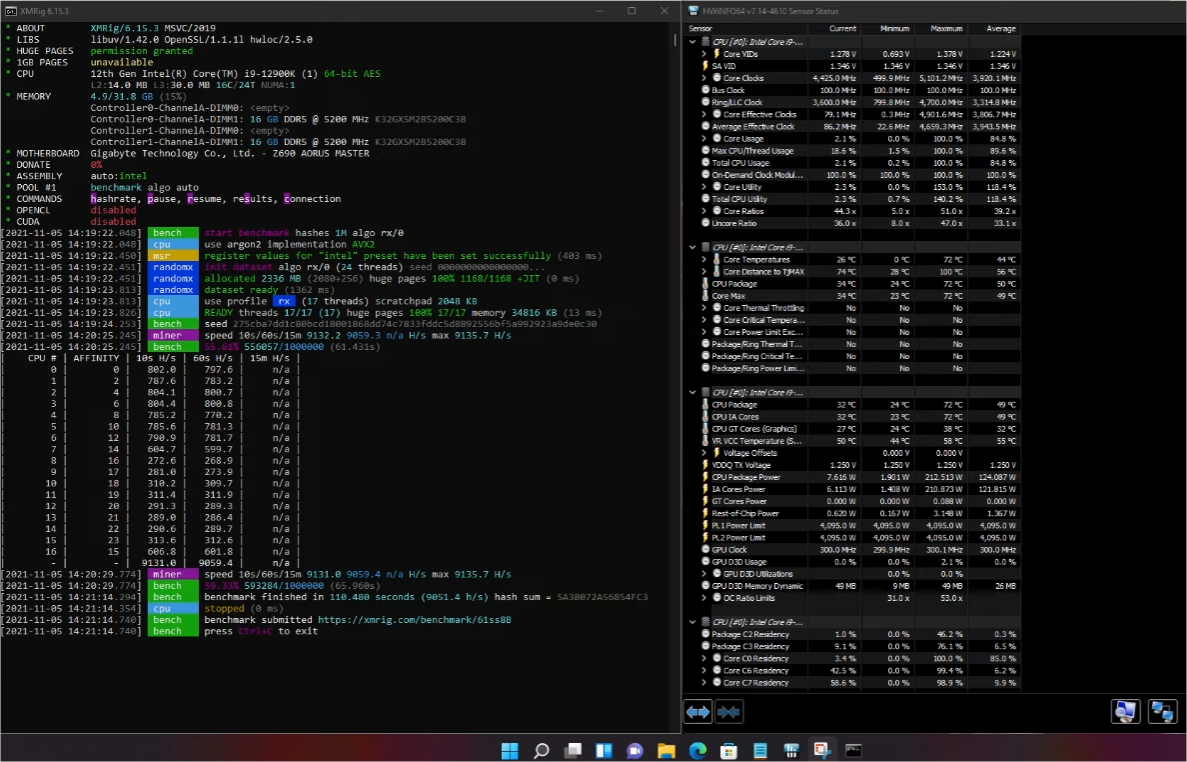
Task: Click the collapse arrows button in HWiNFO
Action: [728, 712]
